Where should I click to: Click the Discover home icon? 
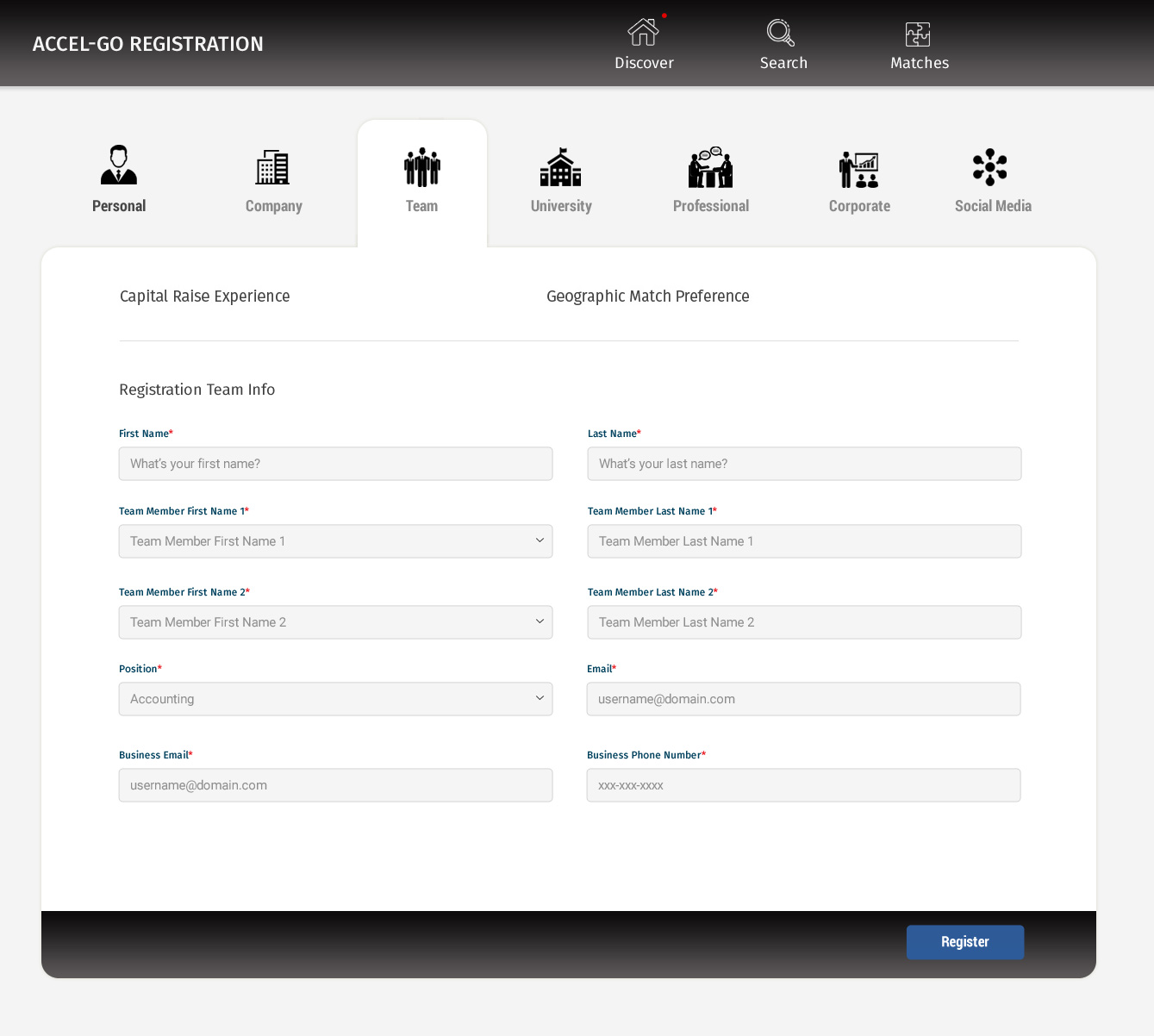coord(643,33)
